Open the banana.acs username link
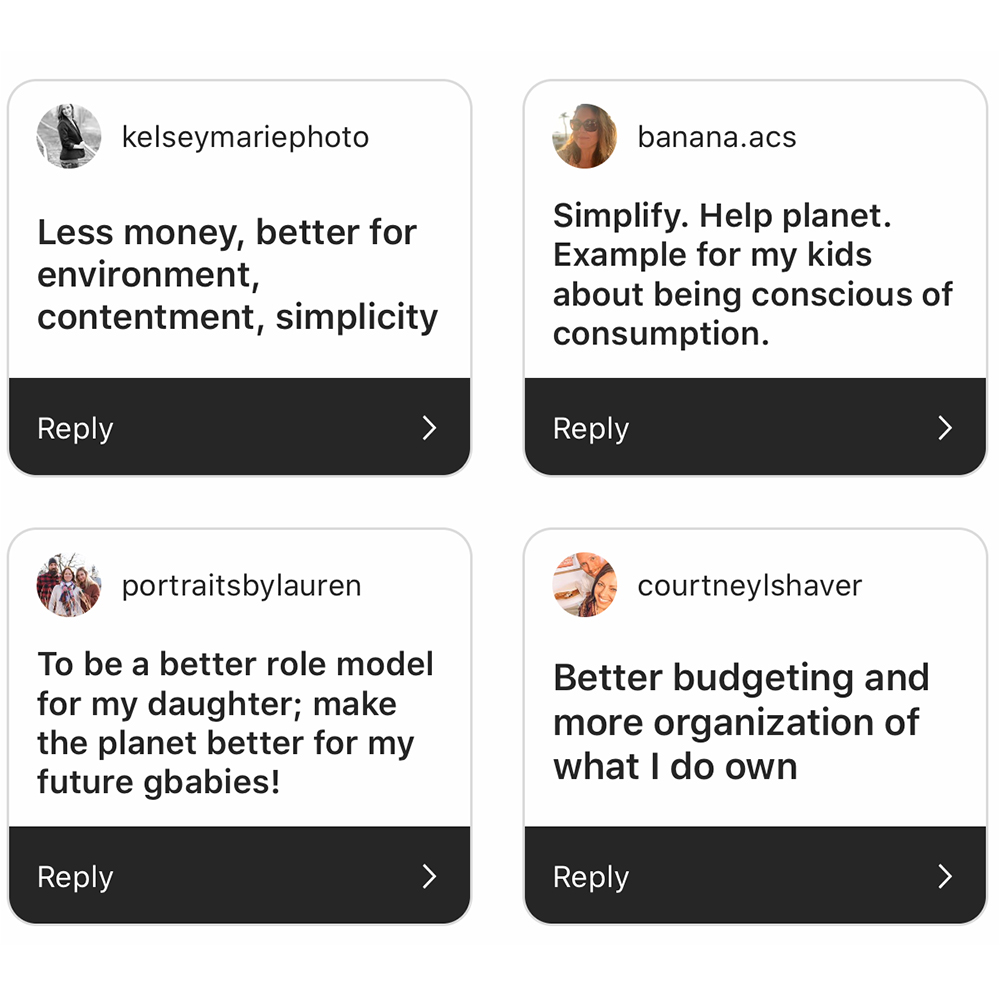 (x=717, y=137)
